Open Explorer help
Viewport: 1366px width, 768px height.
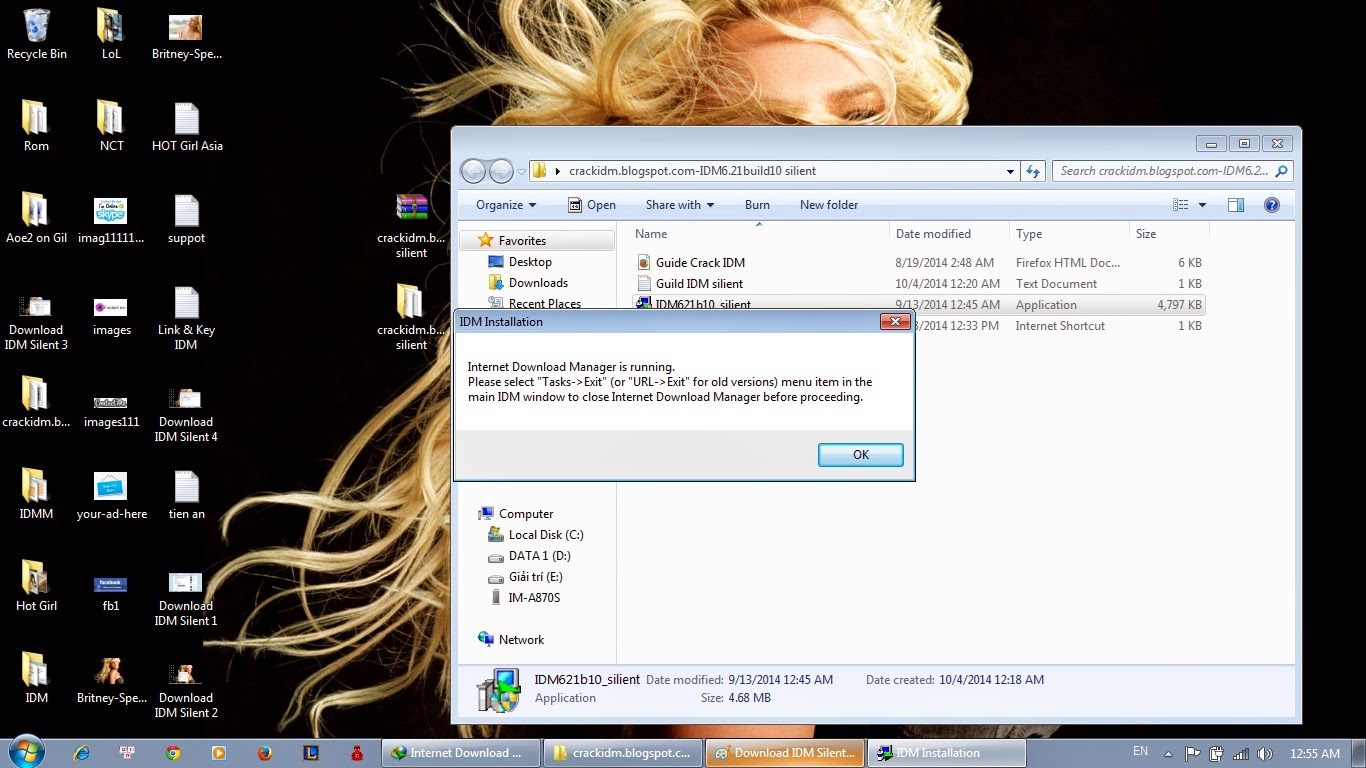coord(1272,205)
